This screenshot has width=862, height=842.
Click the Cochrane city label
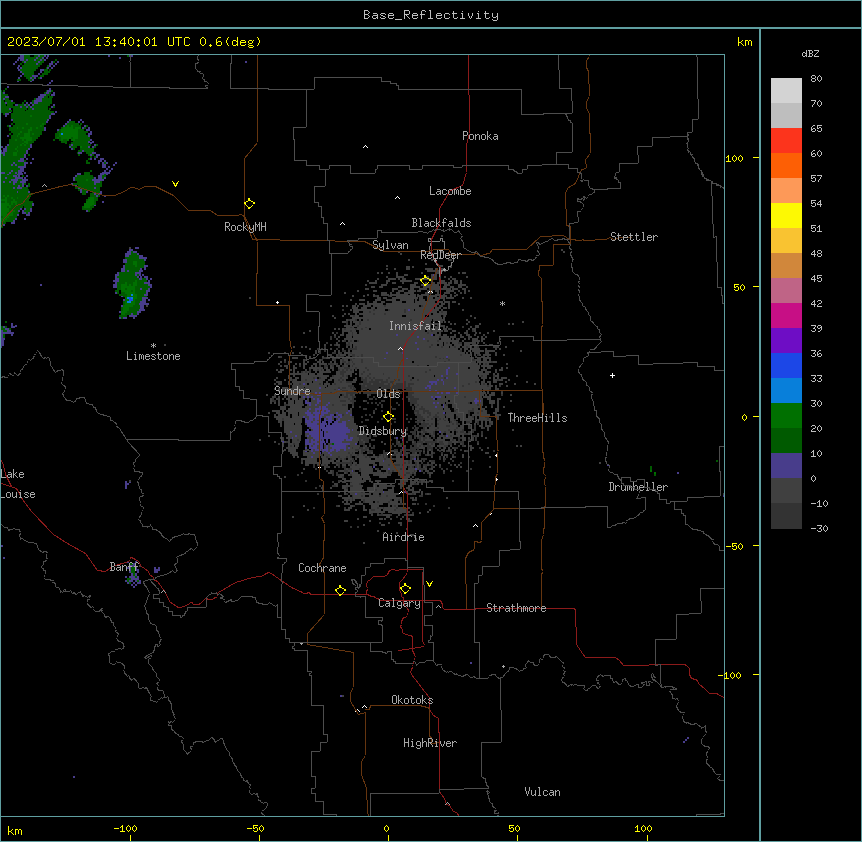coord(322,568)
